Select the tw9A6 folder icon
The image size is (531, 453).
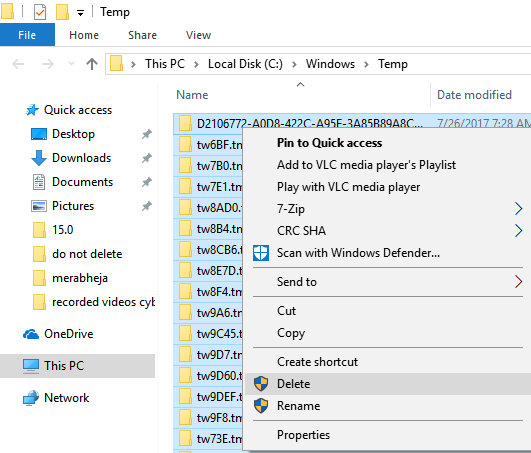[x=185, y=312]
